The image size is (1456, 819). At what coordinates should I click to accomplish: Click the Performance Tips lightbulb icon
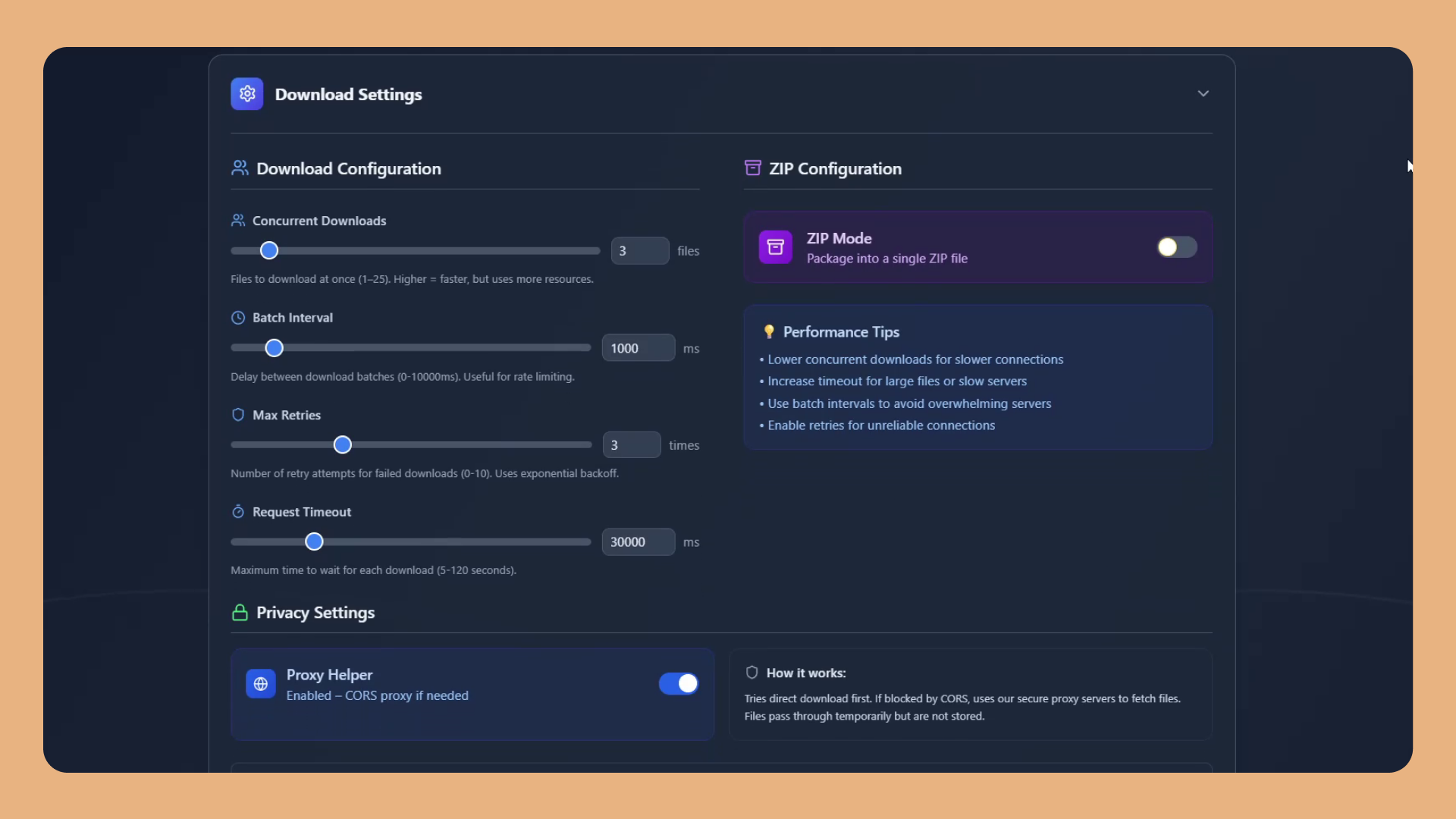[x=769, y=331]
